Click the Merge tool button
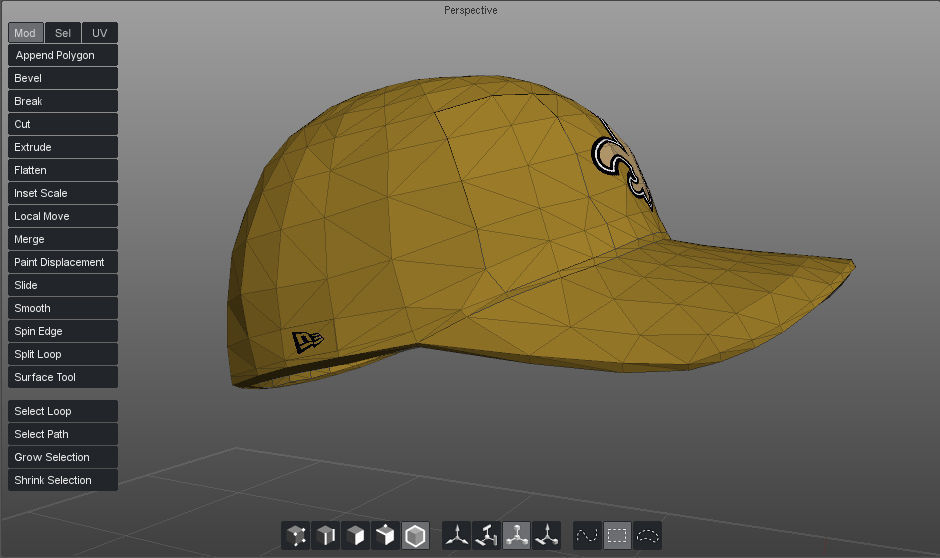Viewport: 940px width, 558px height. click(x=63, y=239)
